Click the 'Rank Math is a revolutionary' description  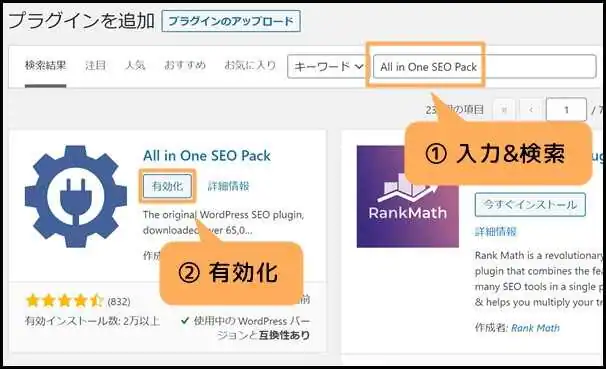(x=538, y=279)
